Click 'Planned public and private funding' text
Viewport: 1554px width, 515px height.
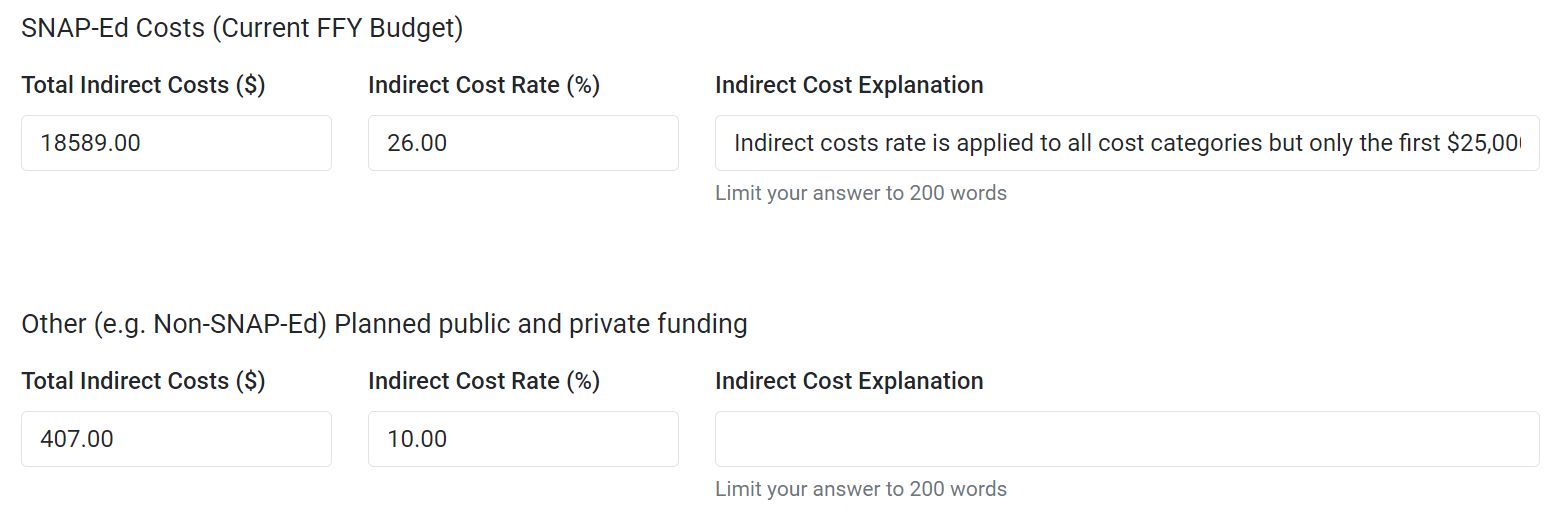[541, 324]
